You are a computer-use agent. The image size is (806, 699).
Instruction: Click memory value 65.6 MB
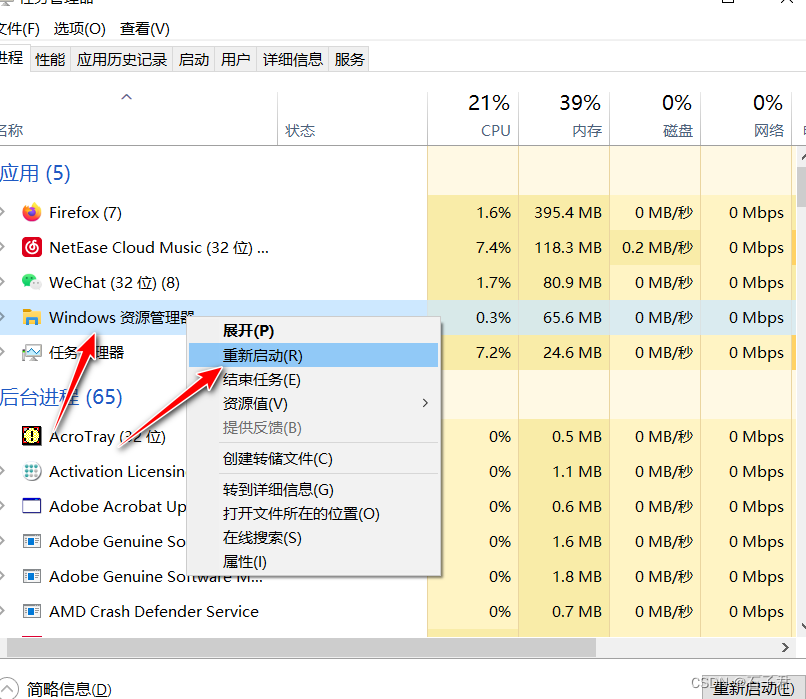[572, 317]
